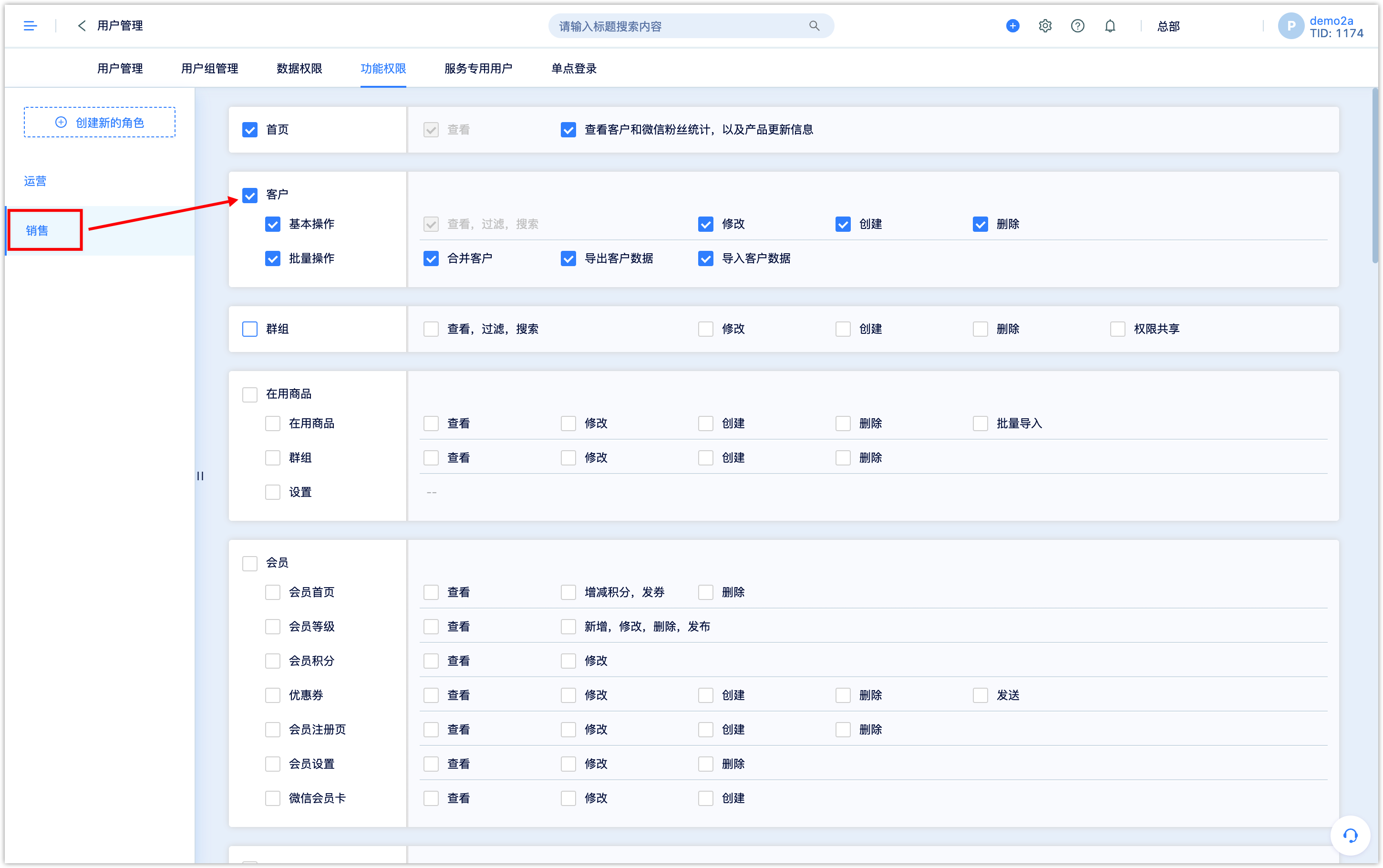Uncheck 合并客户 checkbox
Image resolution: width=1383 pixels, height=868 pixels.
pos(431,258)
